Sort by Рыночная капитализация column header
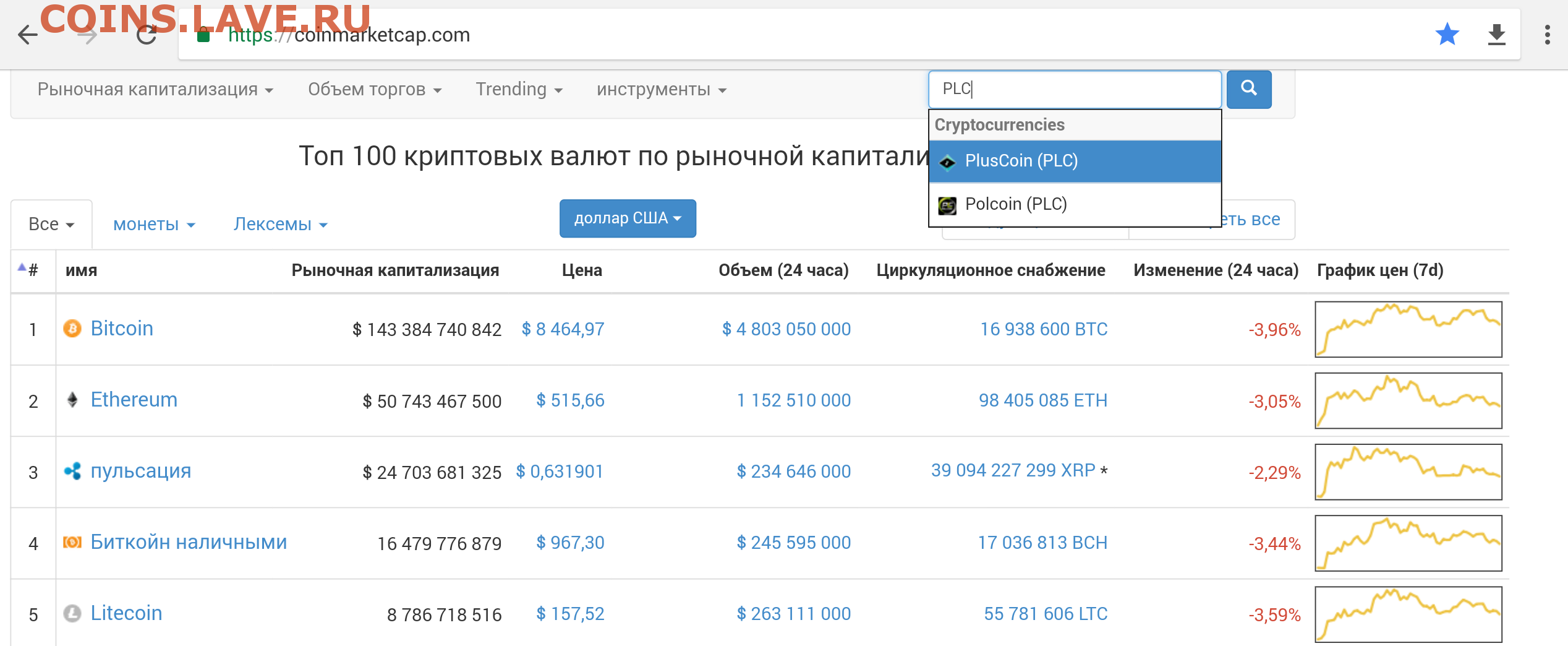Screen dimensions: 1568x646 click(x=395, y=270)
